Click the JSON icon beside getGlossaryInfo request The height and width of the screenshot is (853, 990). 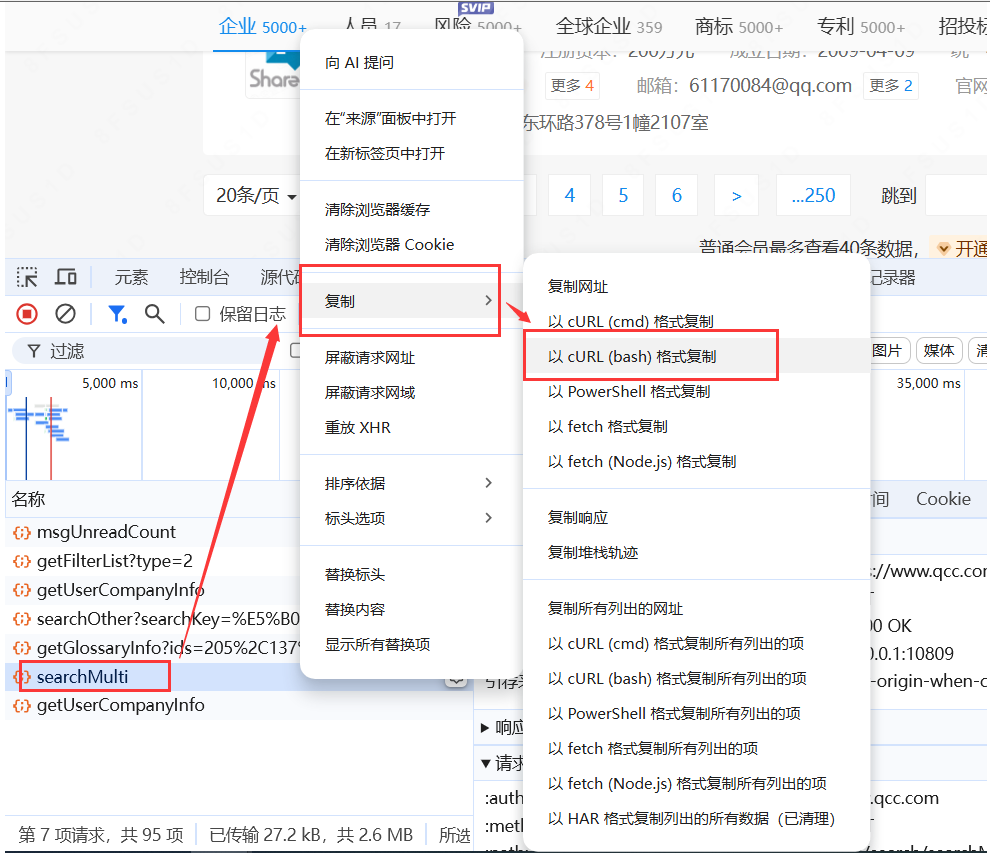click(22, 648)
